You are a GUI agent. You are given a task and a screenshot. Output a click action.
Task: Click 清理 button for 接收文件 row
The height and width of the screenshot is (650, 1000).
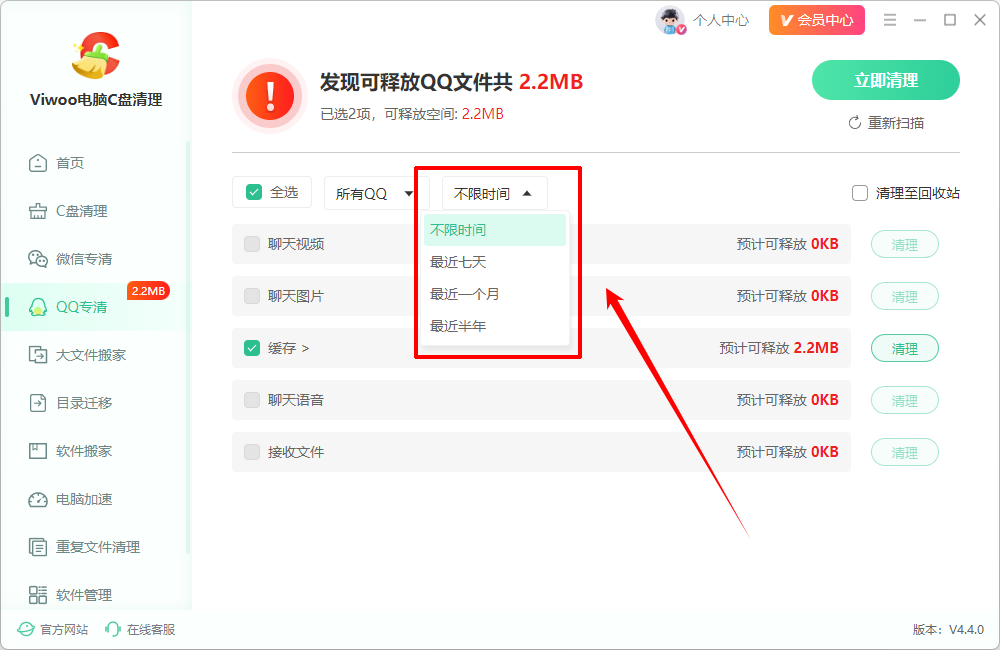(904, 452)
